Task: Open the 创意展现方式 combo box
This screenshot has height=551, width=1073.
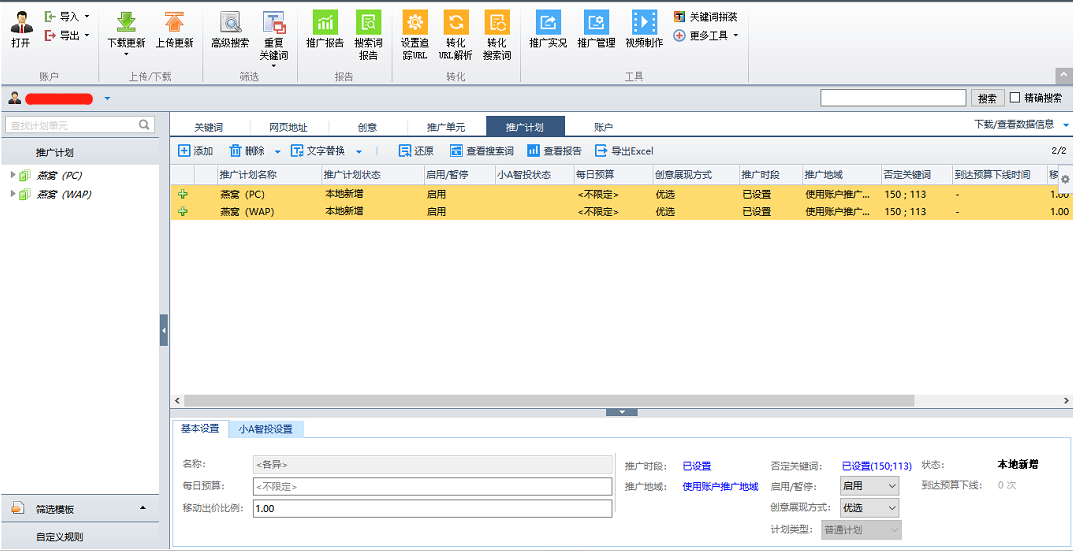Action: [x=869, y=508]
